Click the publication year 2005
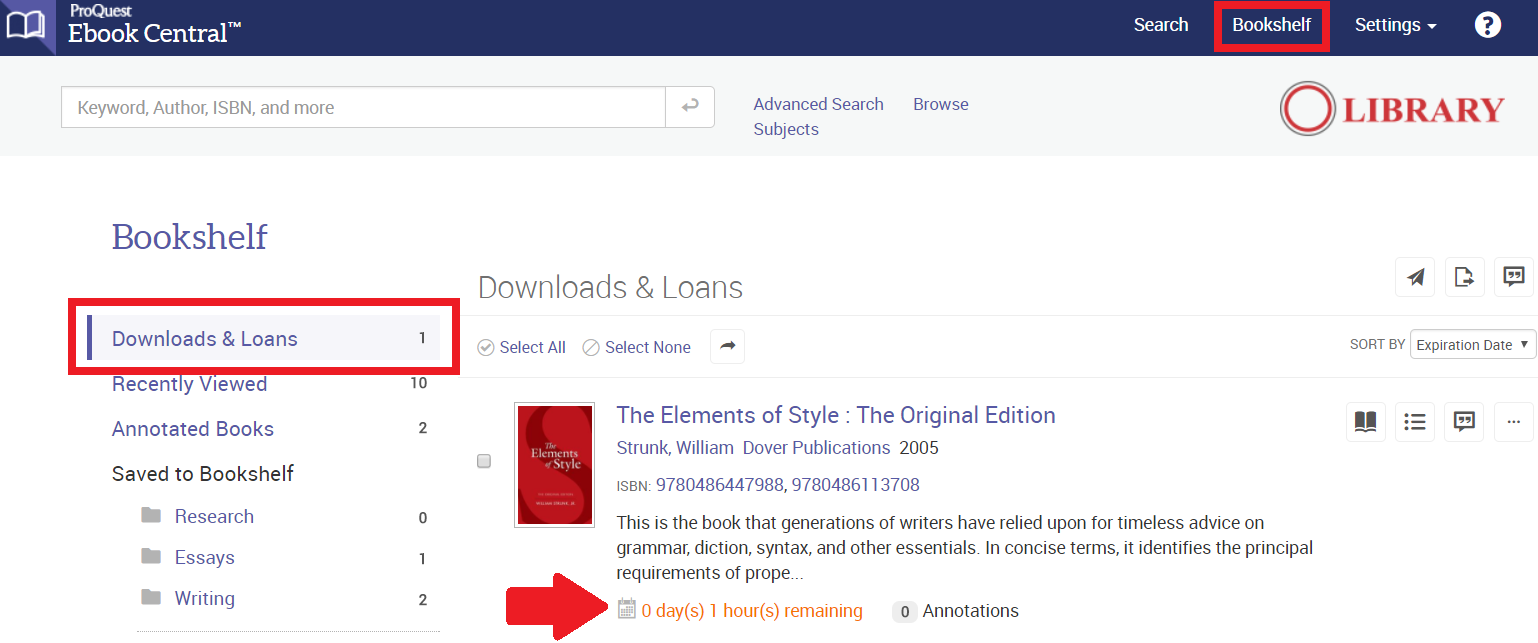 pyautogui.click(x=919, y=447)
